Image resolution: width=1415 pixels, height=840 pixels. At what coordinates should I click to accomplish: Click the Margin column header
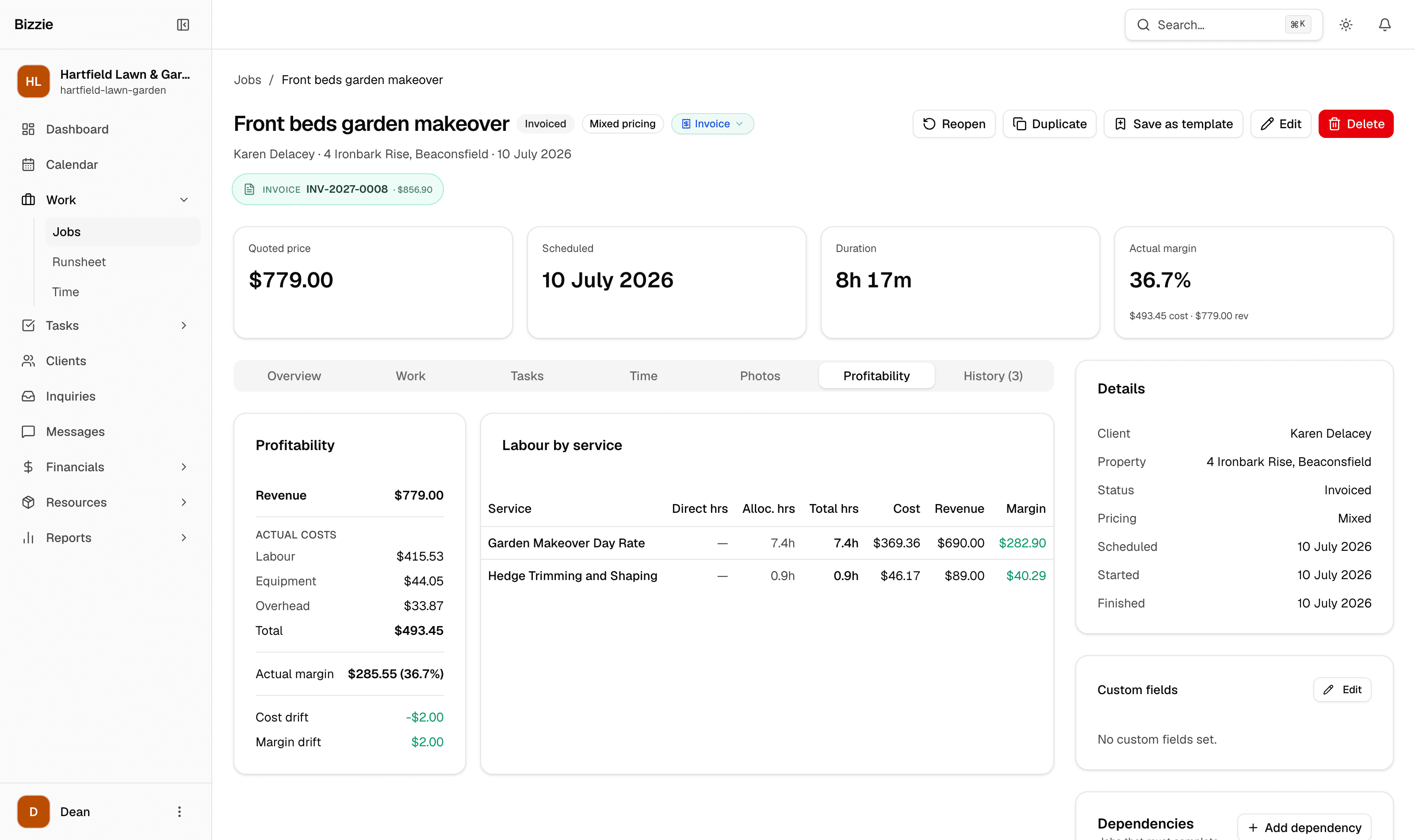pos(1025,508)
